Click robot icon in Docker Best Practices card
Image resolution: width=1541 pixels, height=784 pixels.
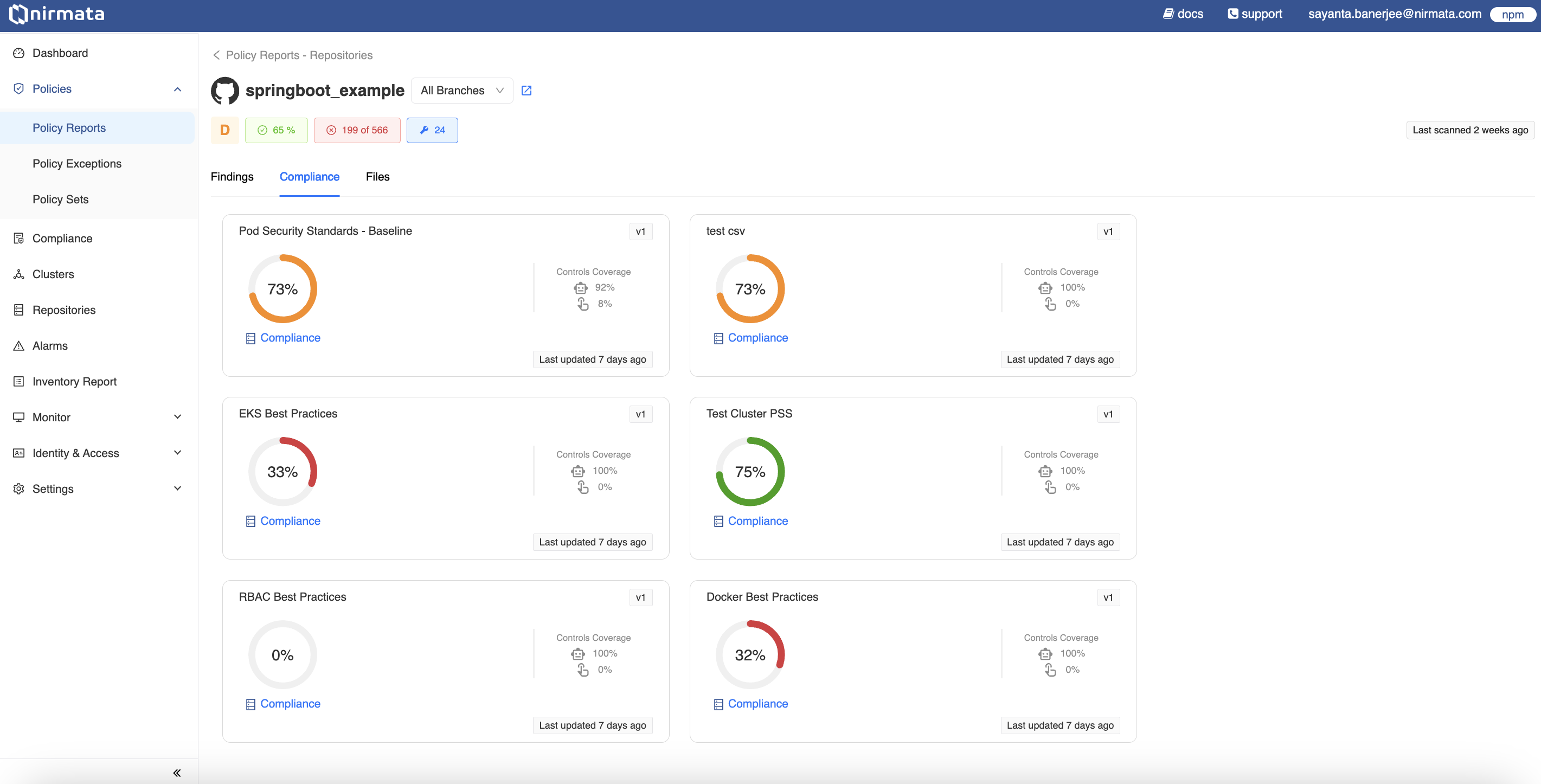tap(1045, 654)
